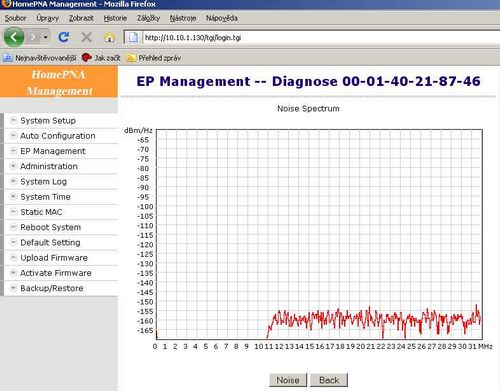Reload the page with the refresh icon
This screenshot has height=391, width=500.
pyautogui.click(x=63, y=37)
